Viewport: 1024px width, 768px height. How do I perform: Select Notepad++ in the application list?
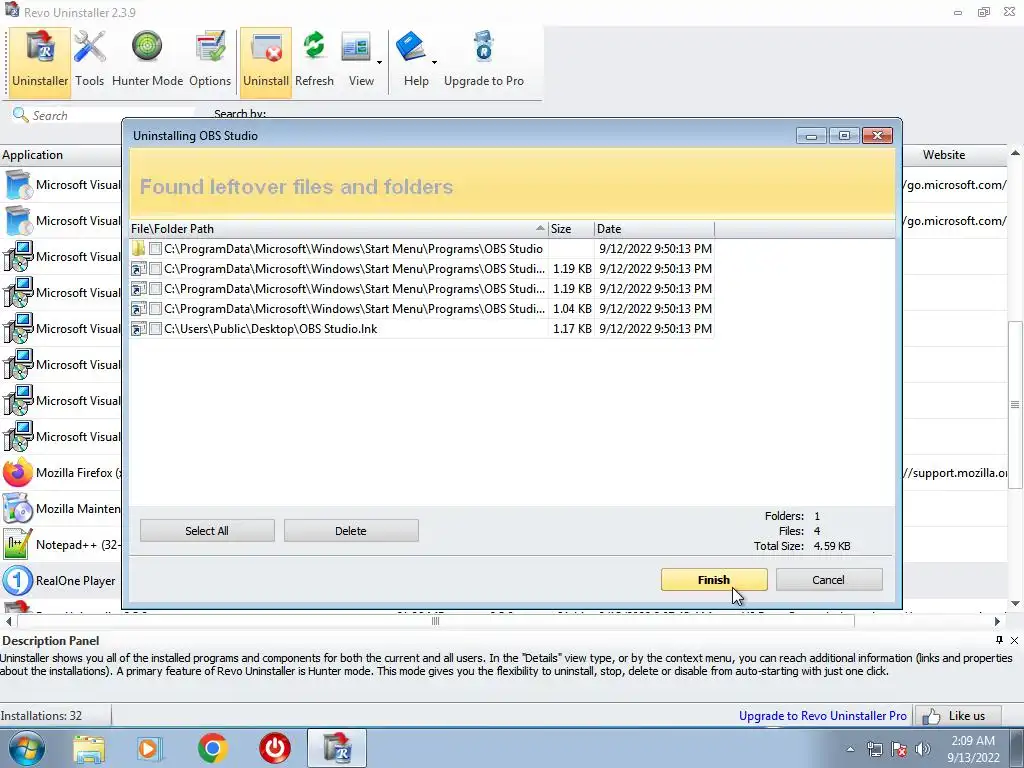click(x=61, y=545)
